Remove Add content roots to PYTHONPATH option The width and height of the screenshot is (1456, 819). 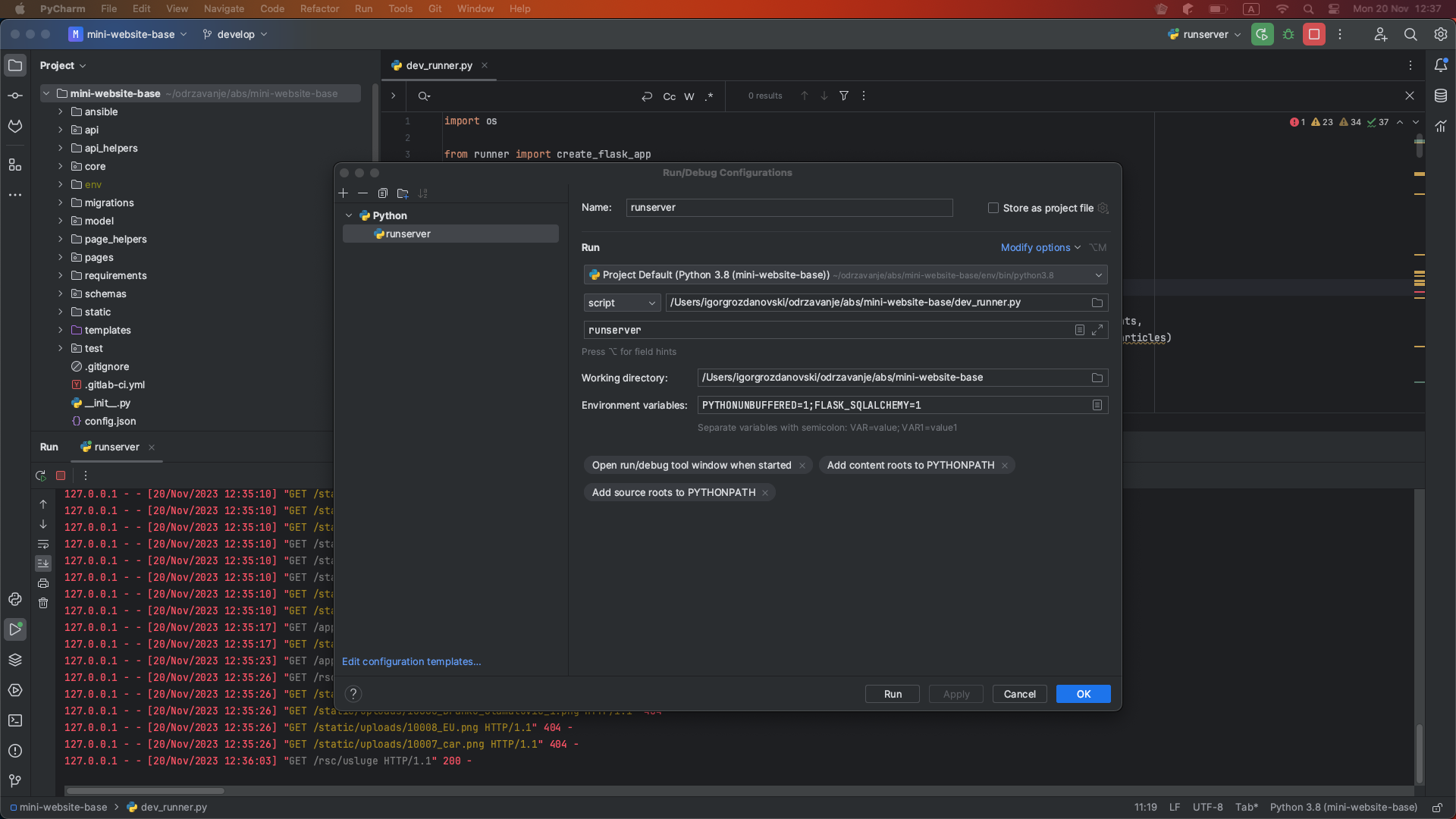1005,466
